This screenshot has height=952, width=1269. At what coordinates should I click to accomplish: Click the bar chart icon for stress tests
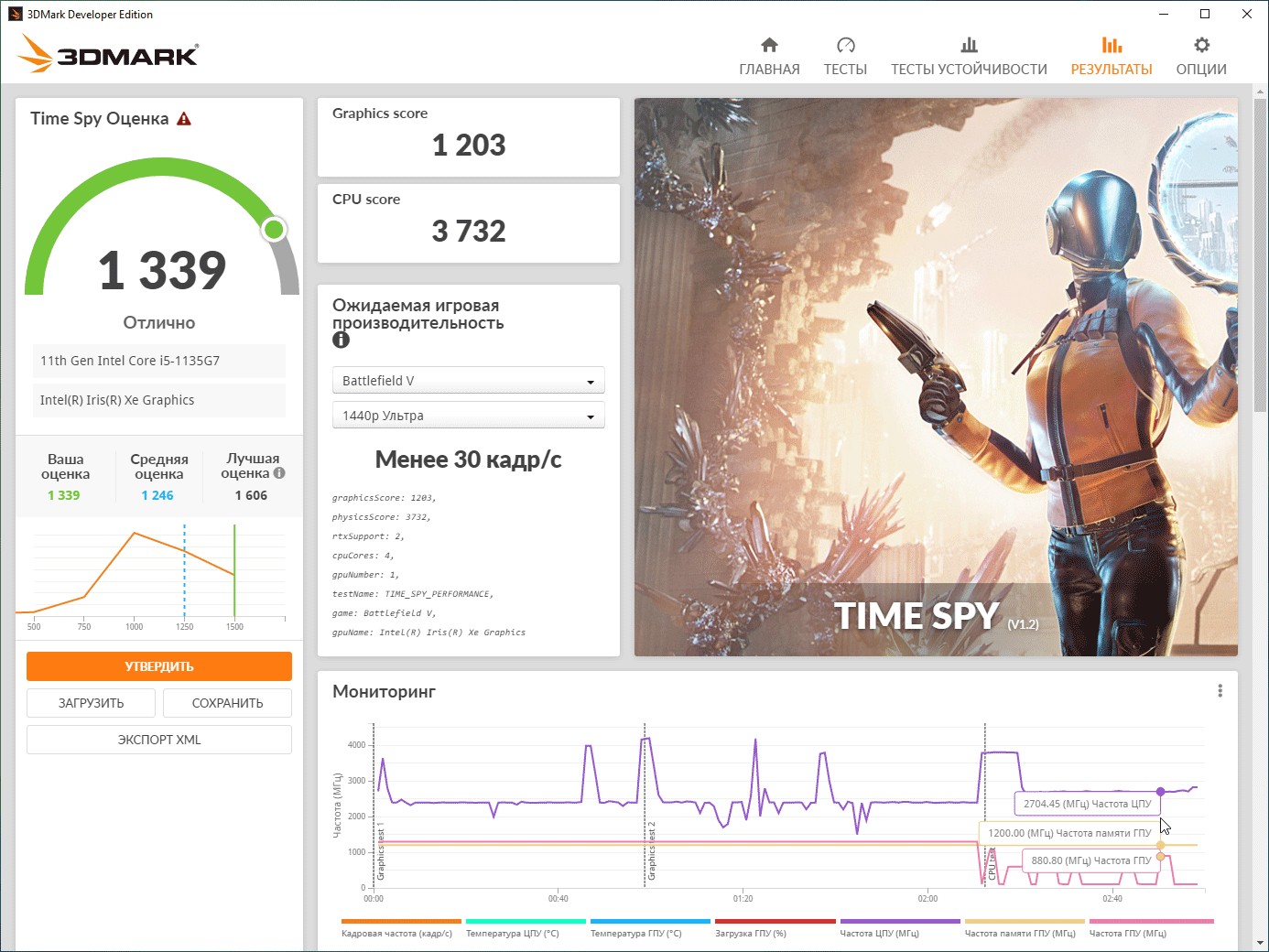(x=969, y=45)
